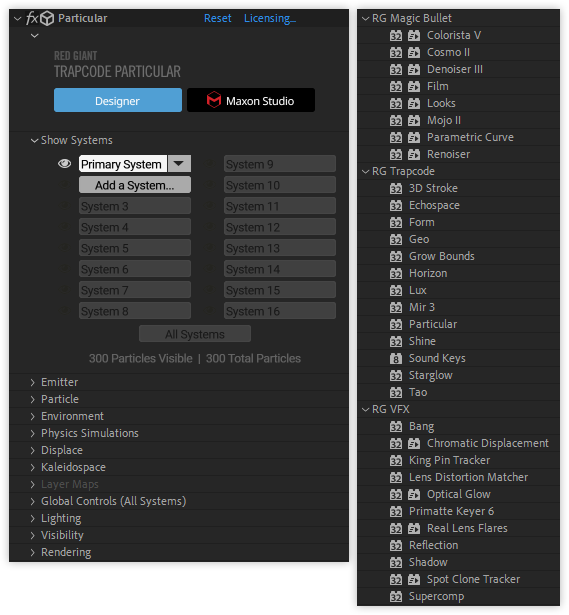The width and height of the screenshot is (569, 615).
Task: Open the Primary System dropdown arrow
Action: (x=179, y=164)
